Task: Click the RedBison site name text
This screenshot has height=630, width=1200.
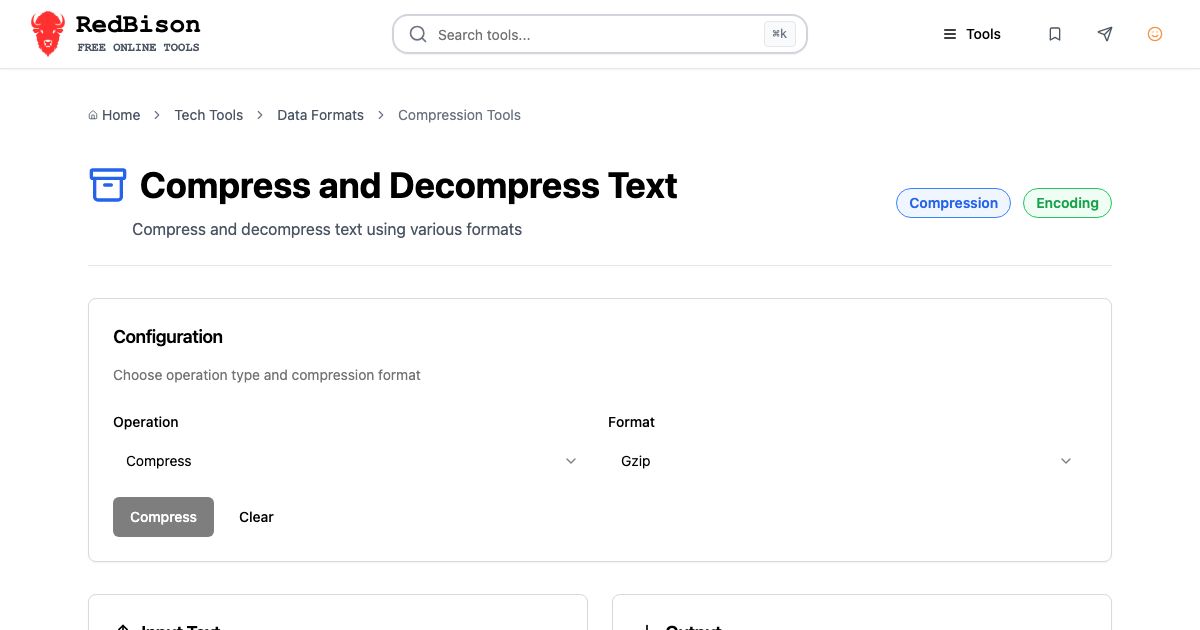Action: point(138,25)
